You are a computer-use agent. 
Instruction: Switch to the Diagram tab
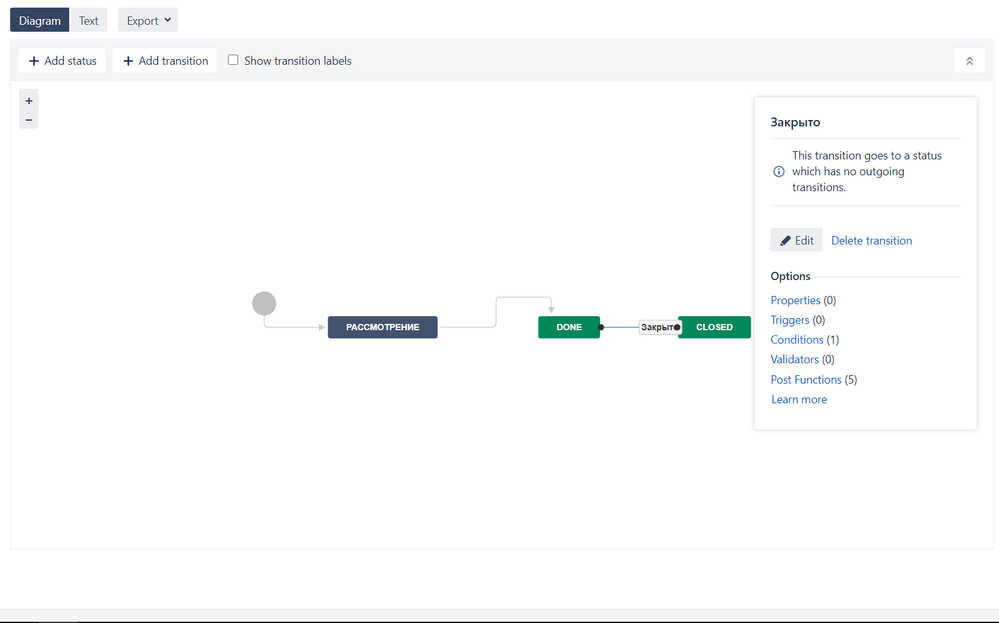coord(40,20)
